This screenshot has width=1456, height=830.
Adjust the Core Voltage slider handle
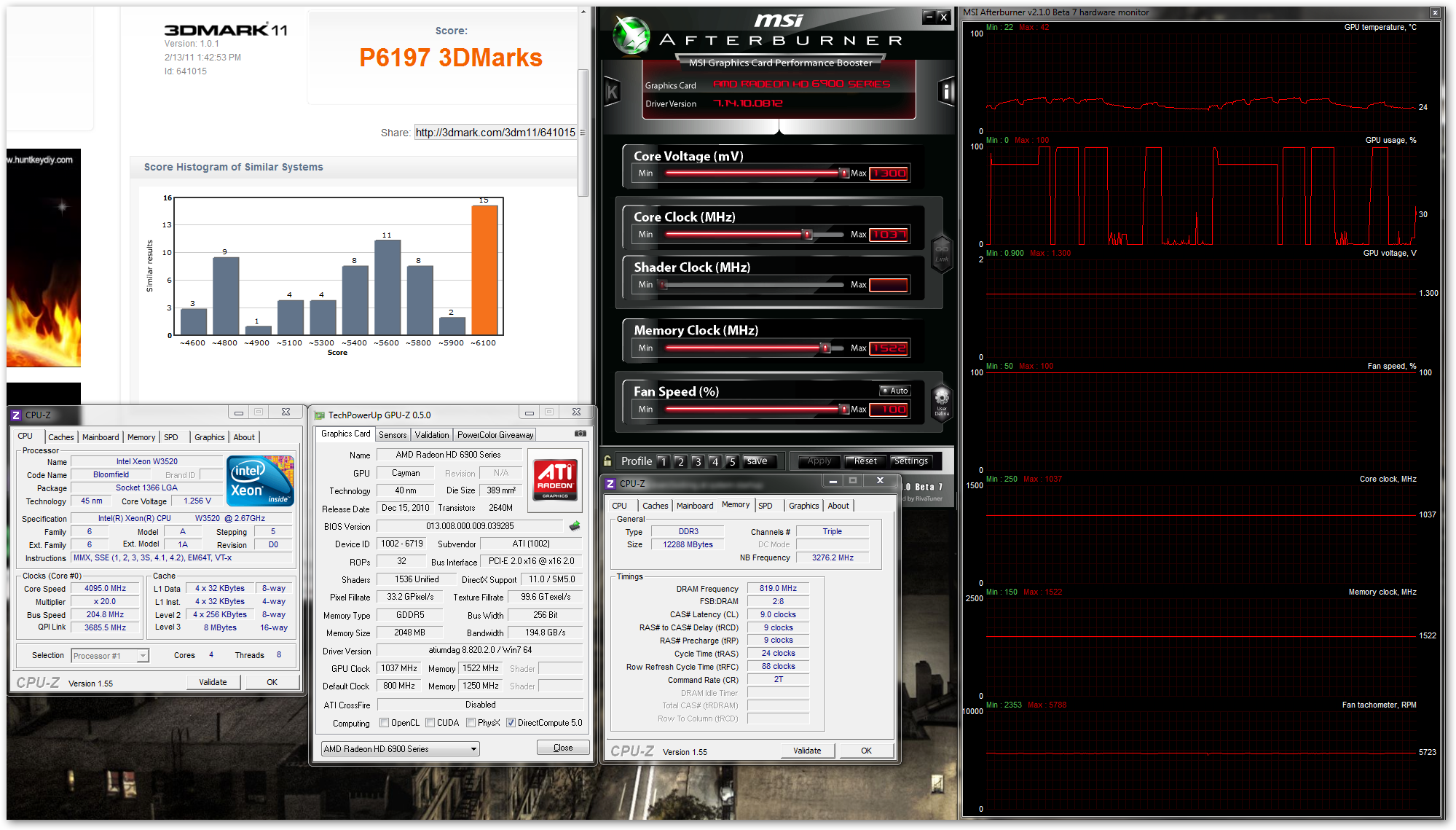[844, 173]
